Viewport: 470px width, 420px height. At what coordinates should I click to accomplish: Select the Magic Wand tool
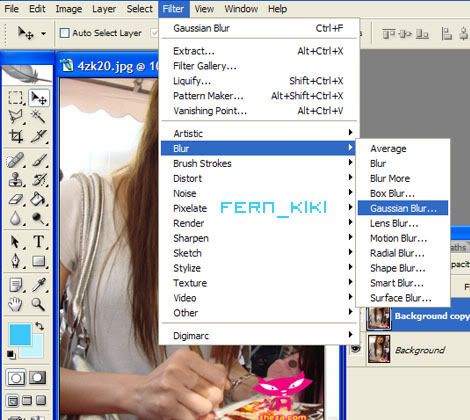[39, 117]
